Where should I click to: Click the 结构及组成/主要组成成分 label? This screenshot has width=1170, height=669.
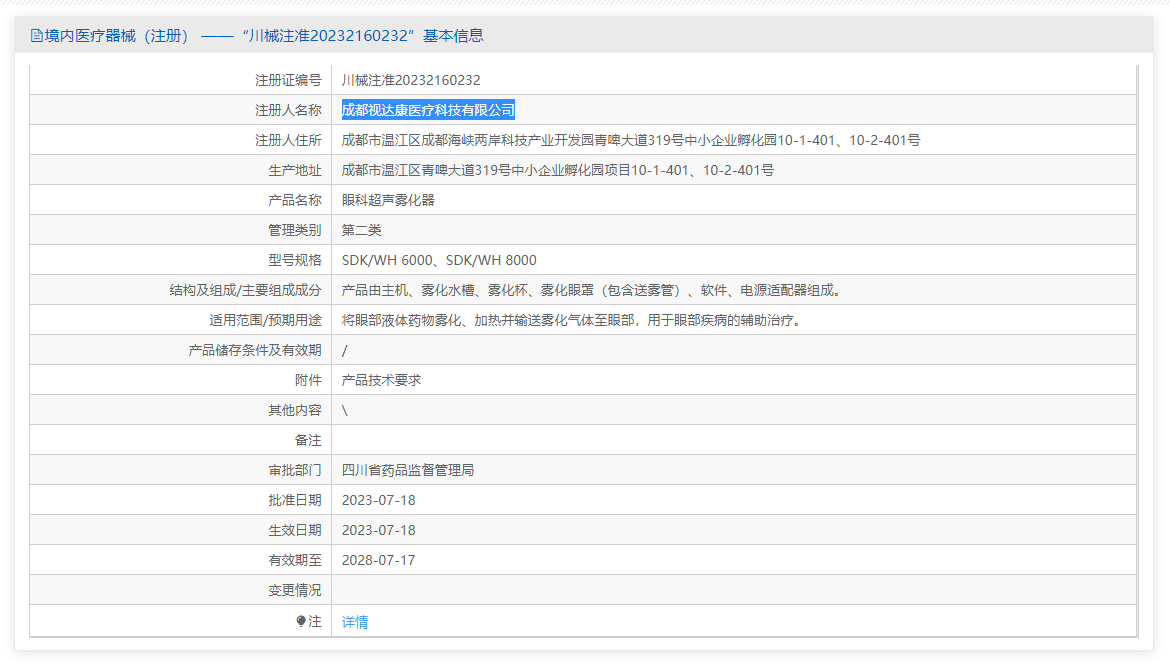tap(245, 290)
